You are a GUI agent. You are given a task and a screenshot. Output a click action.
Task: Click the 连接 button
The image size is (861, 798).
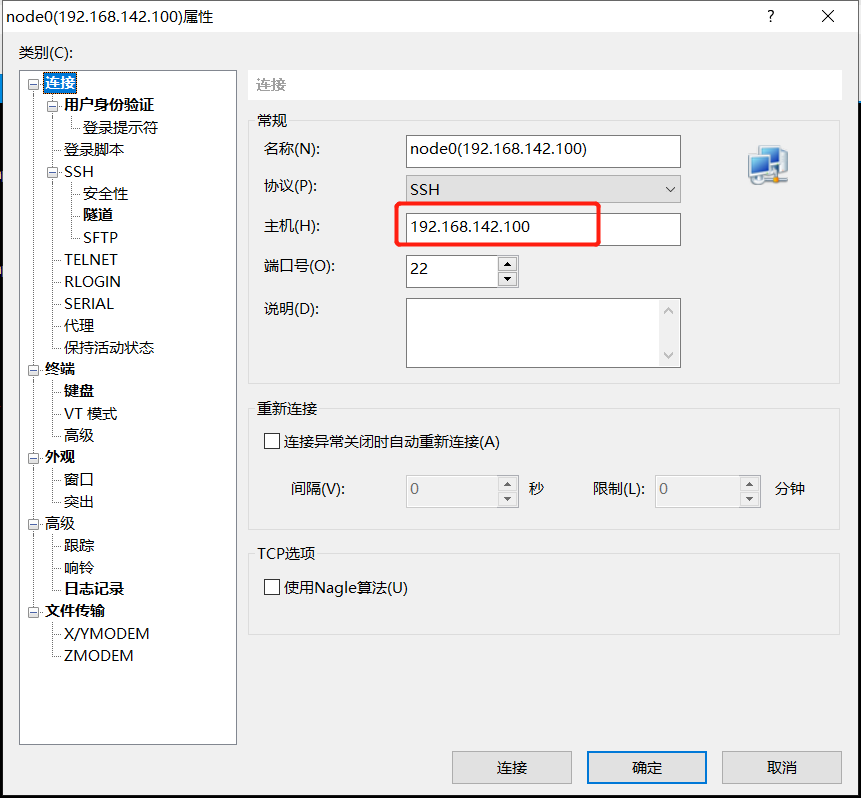(512, 767)
